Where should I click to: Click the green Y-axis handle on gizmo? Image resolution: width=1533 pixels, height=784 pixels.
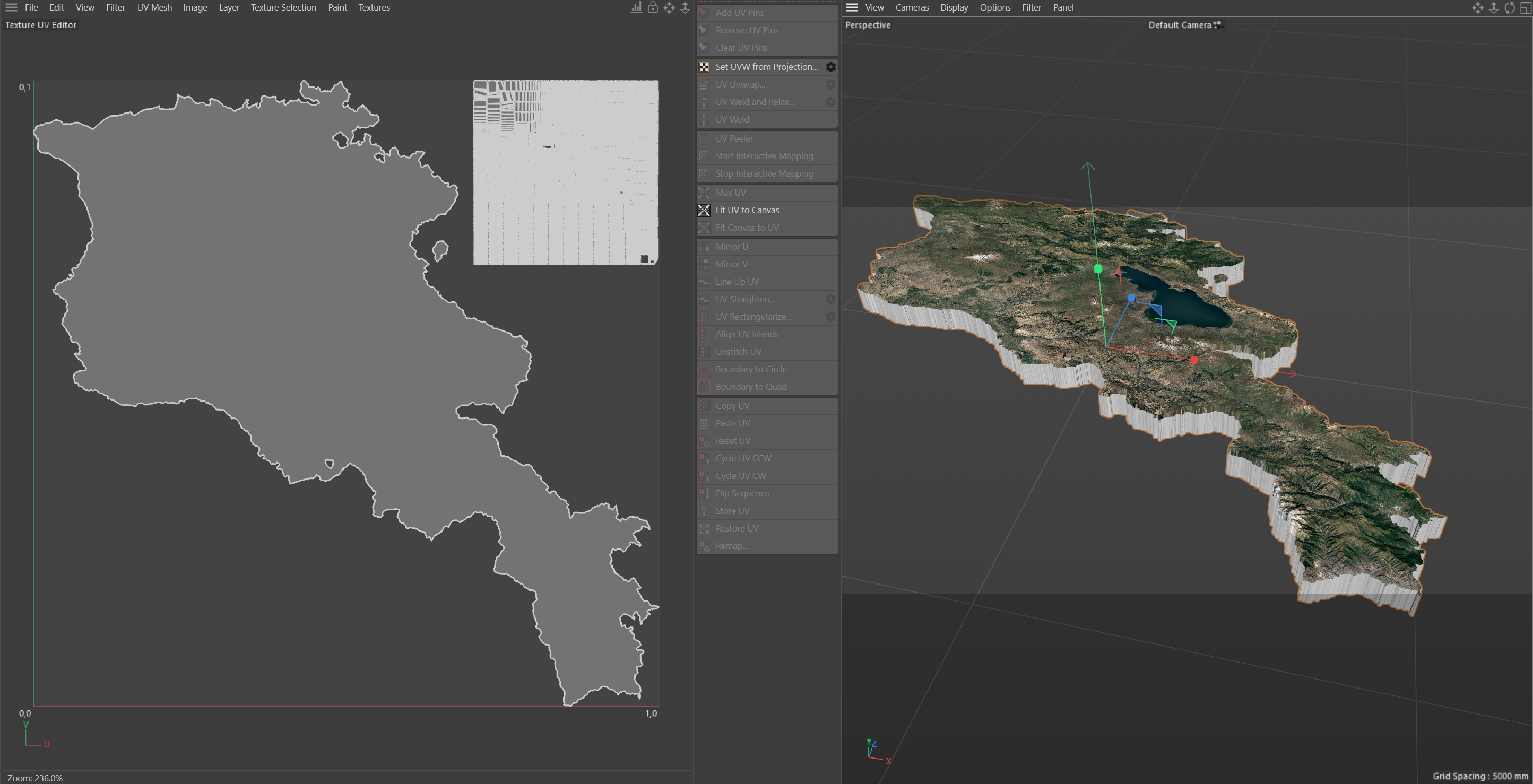(x=1098, y=269)
